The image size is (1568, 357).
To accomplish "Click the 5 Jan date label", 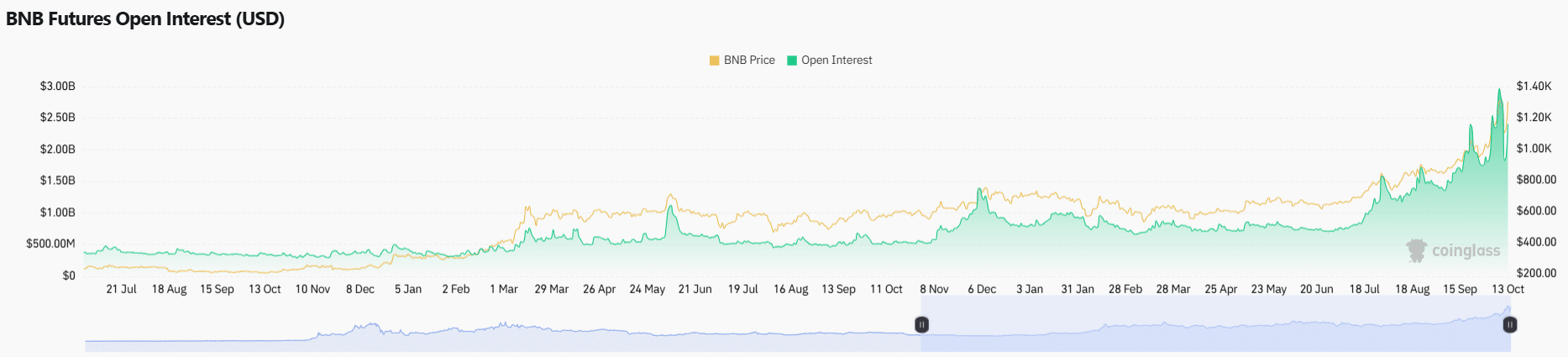I will click(408, 289).
